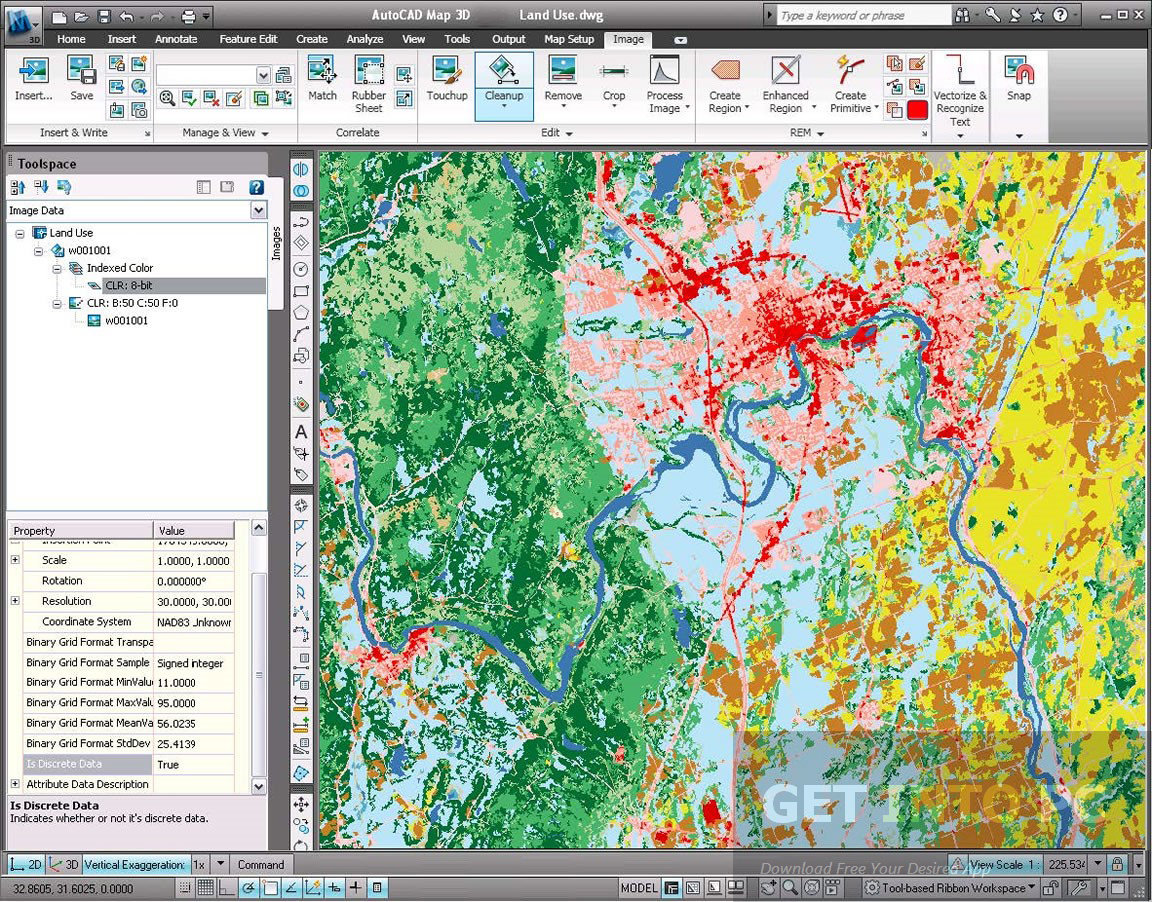Expand the Resolution property row

point(15,601)
